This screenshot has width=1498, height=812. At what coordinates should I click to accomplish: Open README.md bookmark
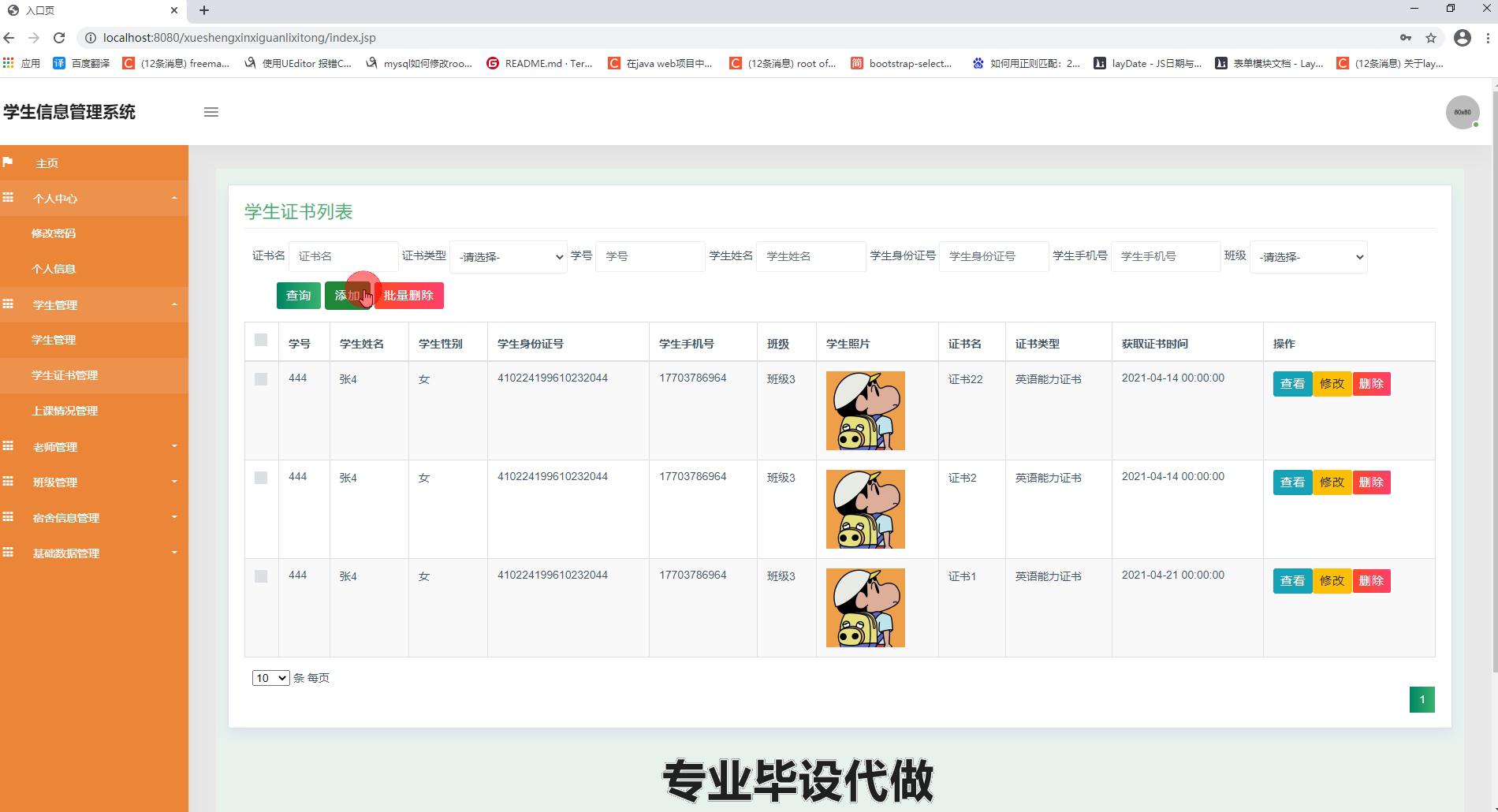[x=539, y=63]
